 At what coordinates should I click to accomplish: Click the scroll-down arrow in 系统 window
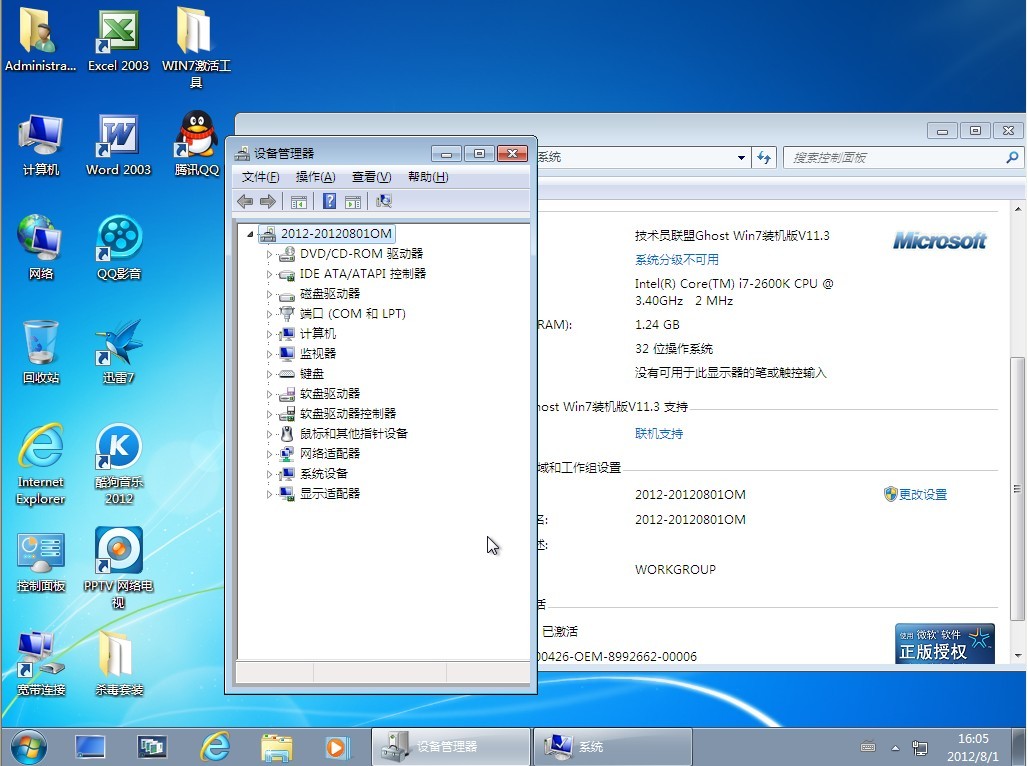[1018, 655]
